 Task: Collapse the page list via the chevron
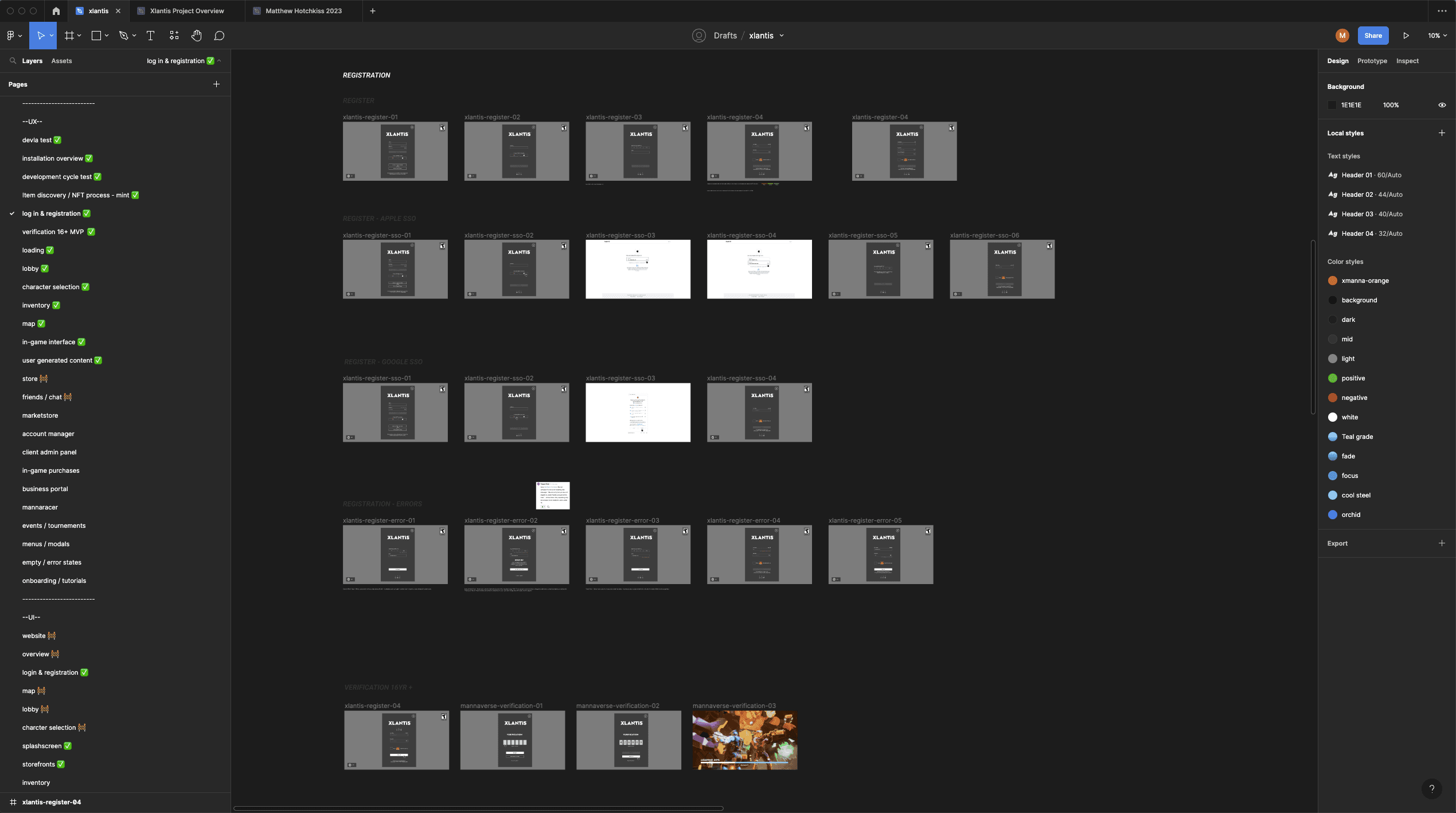(219, 61)
